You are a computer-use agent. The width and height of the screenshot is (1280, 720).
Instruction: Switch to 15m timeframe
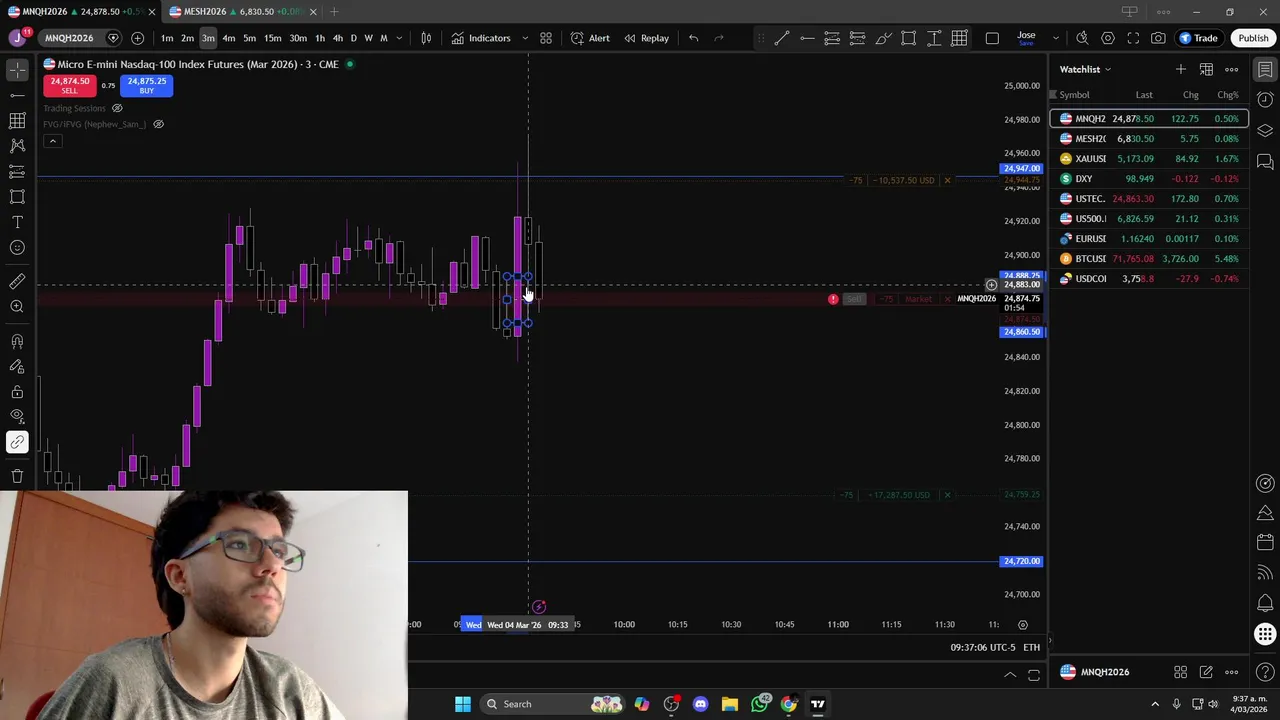click(x=272, y=38)
